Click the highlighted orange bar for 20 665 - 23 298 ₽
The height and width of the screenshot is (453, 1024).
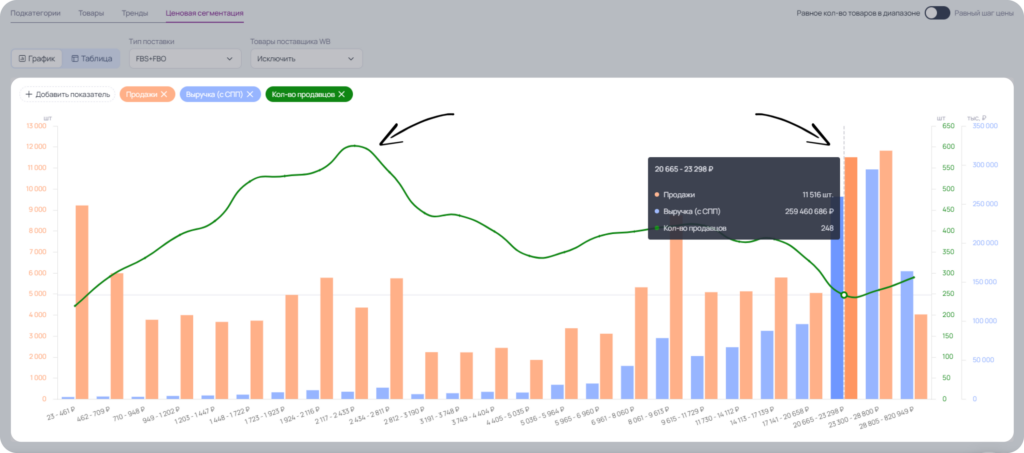[850, 278]
